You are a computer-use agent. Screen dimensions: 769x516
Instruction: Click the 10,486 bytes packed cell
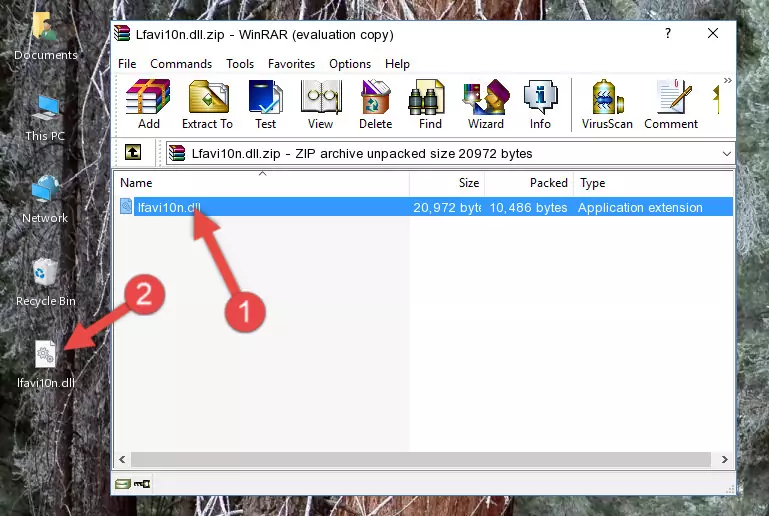coord(528,207)
